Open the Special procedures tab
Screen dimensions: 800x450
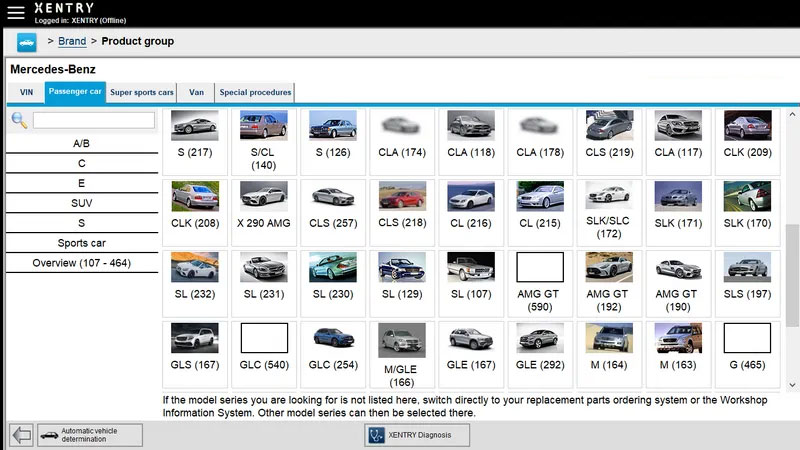pos(255,93)
